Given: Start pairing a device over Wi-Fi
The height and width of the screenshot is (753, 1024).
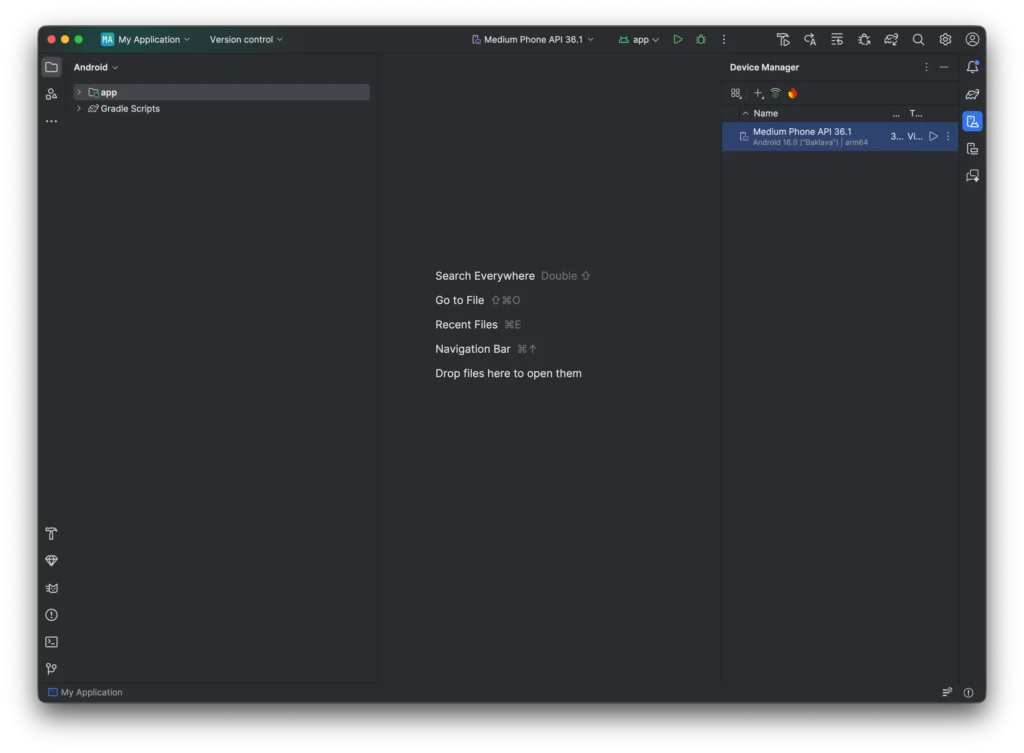Looking at the screenshot, I should coord(776,93).
